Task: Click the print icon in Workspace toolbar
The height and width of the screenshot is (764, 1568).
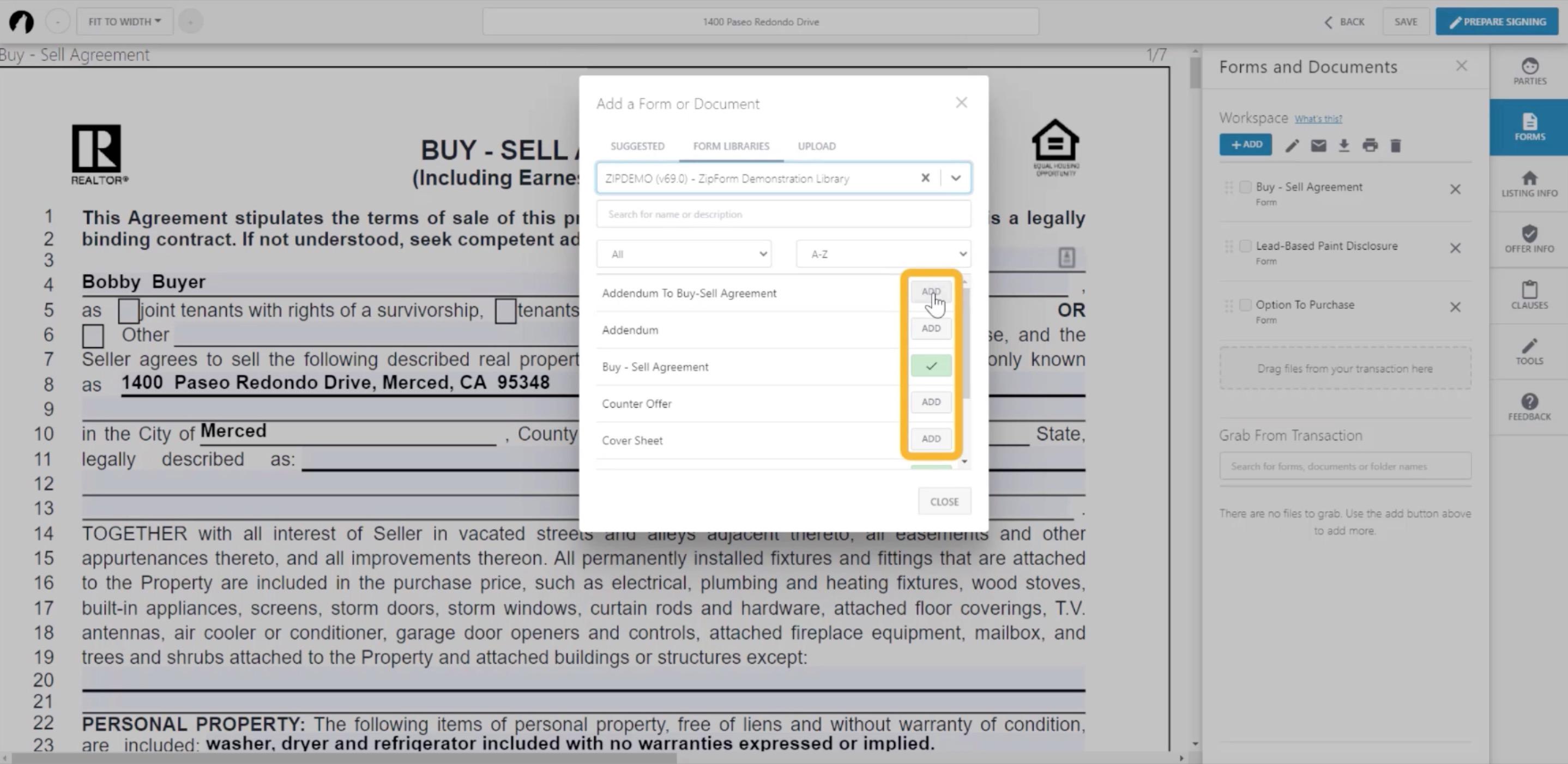Action: point(1370,145)
